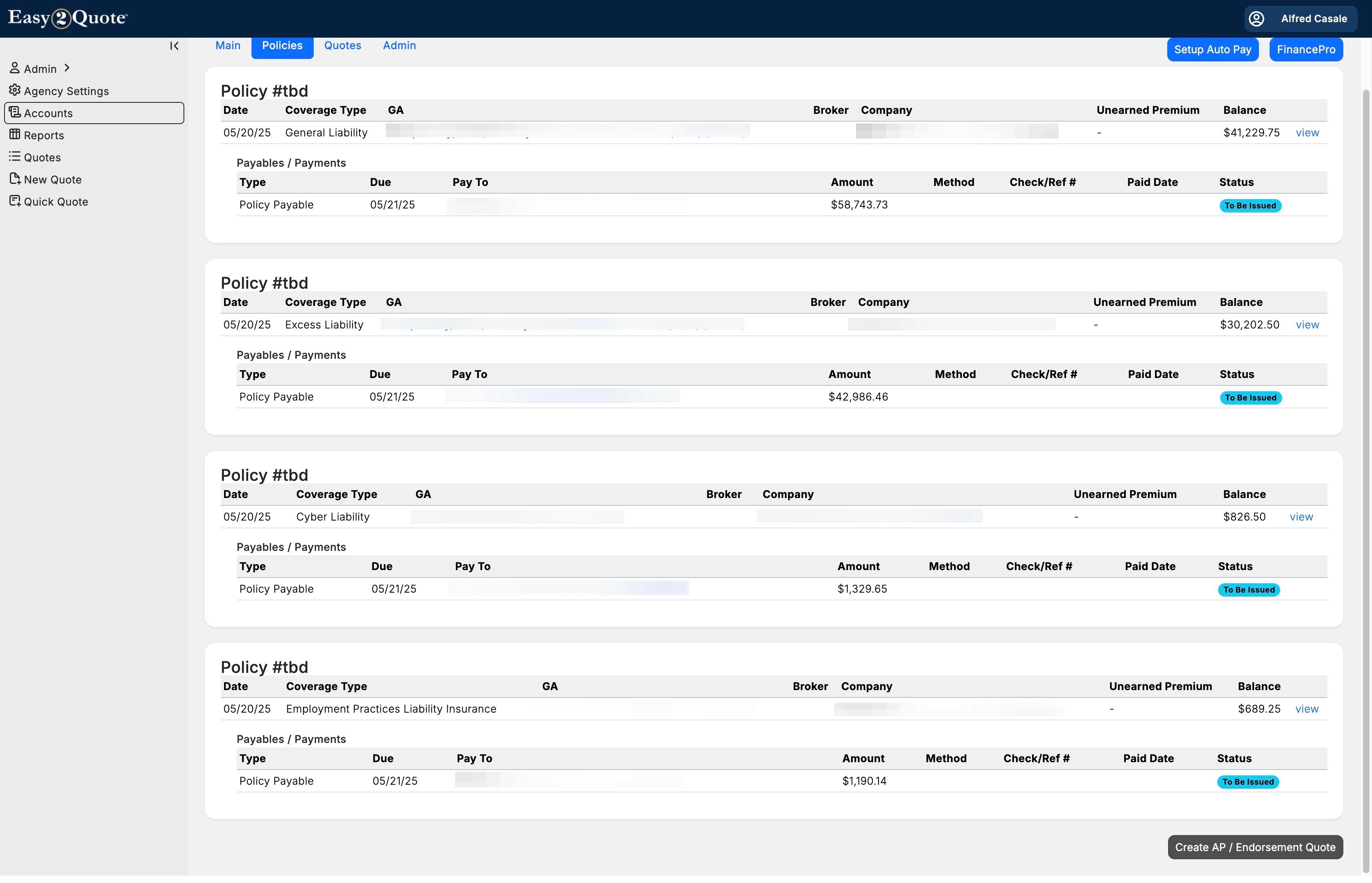The image size is (1372, 883).
Task: Click the Admin person icon in sidebar
Action: pyautogui.click(x=14, y=68)
